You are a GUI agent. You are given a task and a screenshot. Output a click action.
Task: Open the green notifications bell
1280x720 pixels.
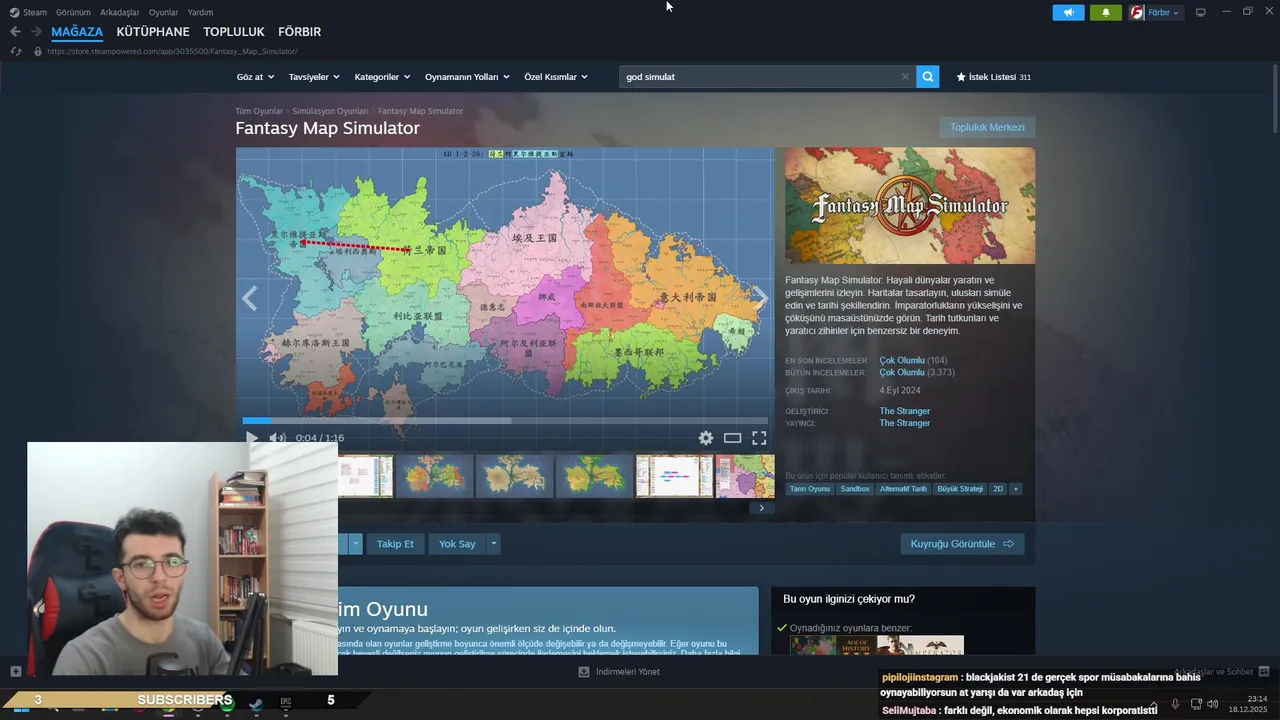point(1105,12)
